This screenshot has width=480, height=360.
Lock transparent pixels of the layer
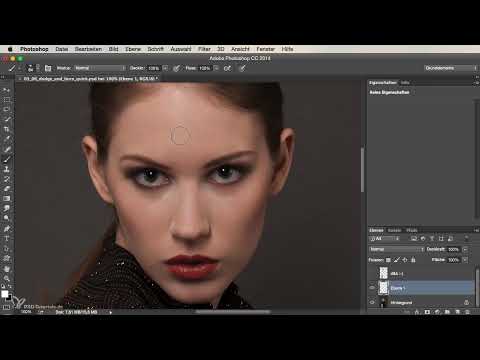[388, 260]
